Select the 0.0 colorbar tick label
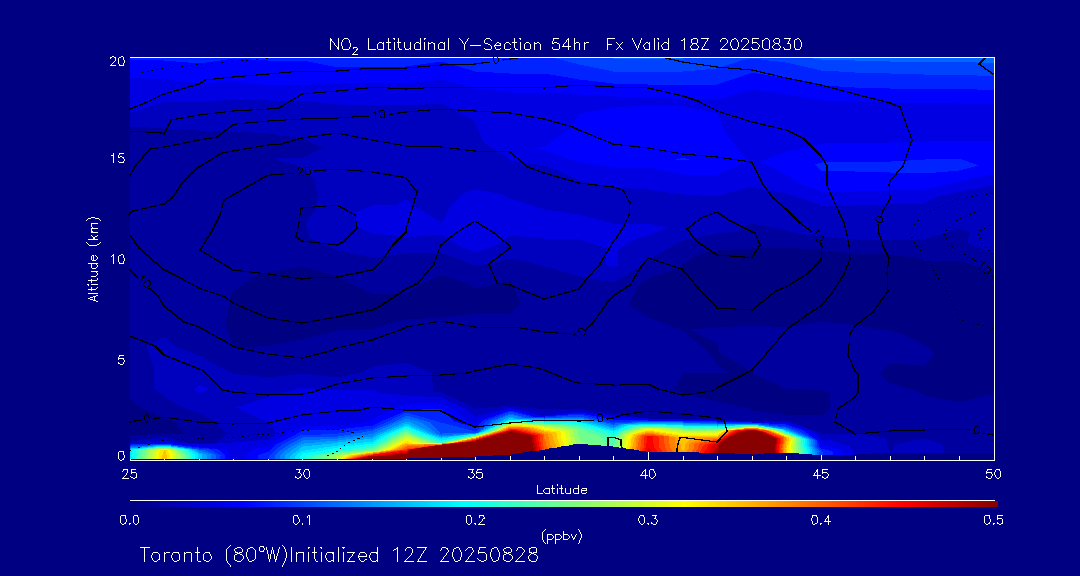Viewport: 1080px width, 576px height. [x=130, y=520]
